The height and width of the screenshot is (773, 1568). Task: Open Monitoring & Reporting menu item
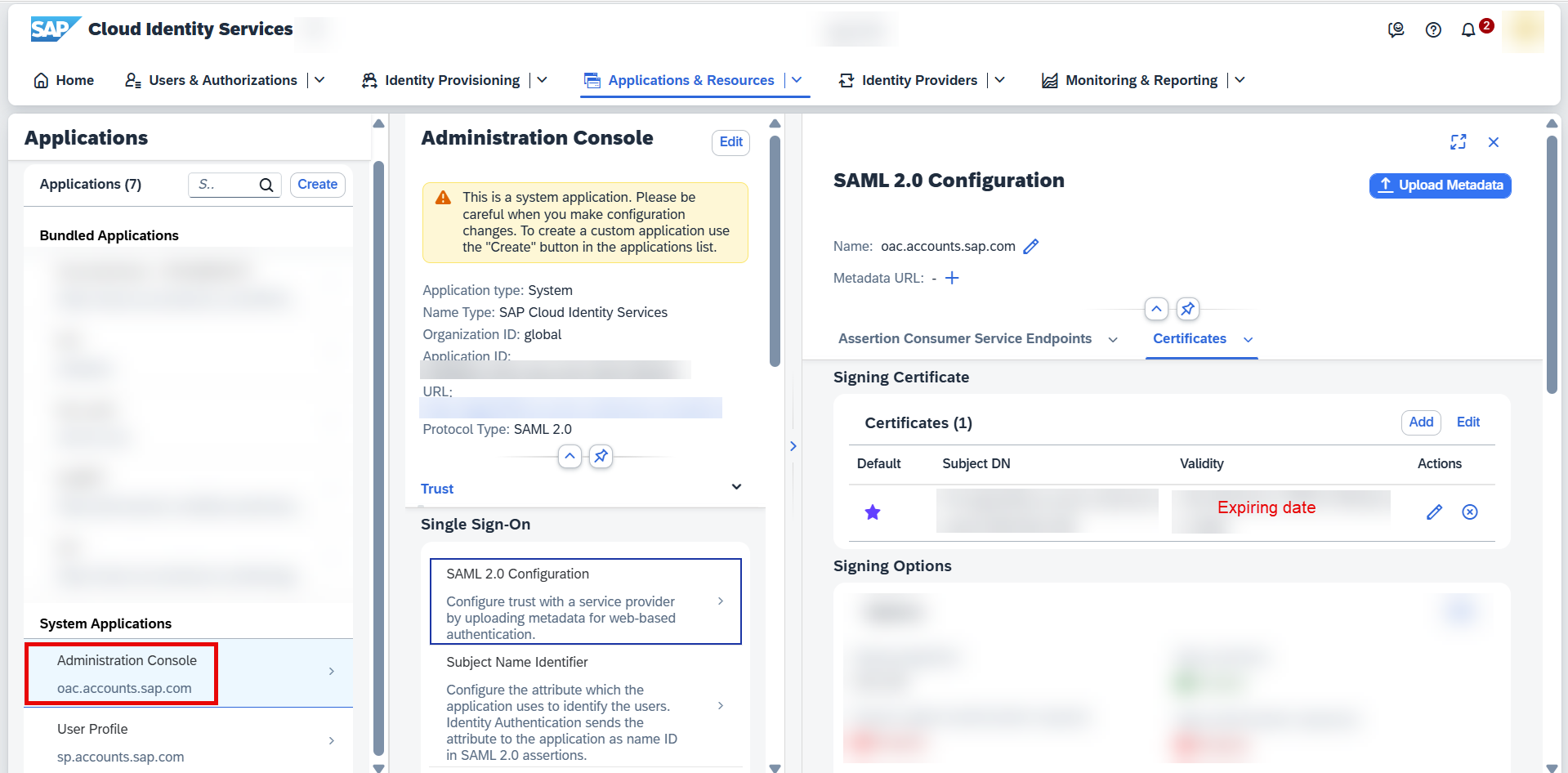click(x=1130, y=80)
